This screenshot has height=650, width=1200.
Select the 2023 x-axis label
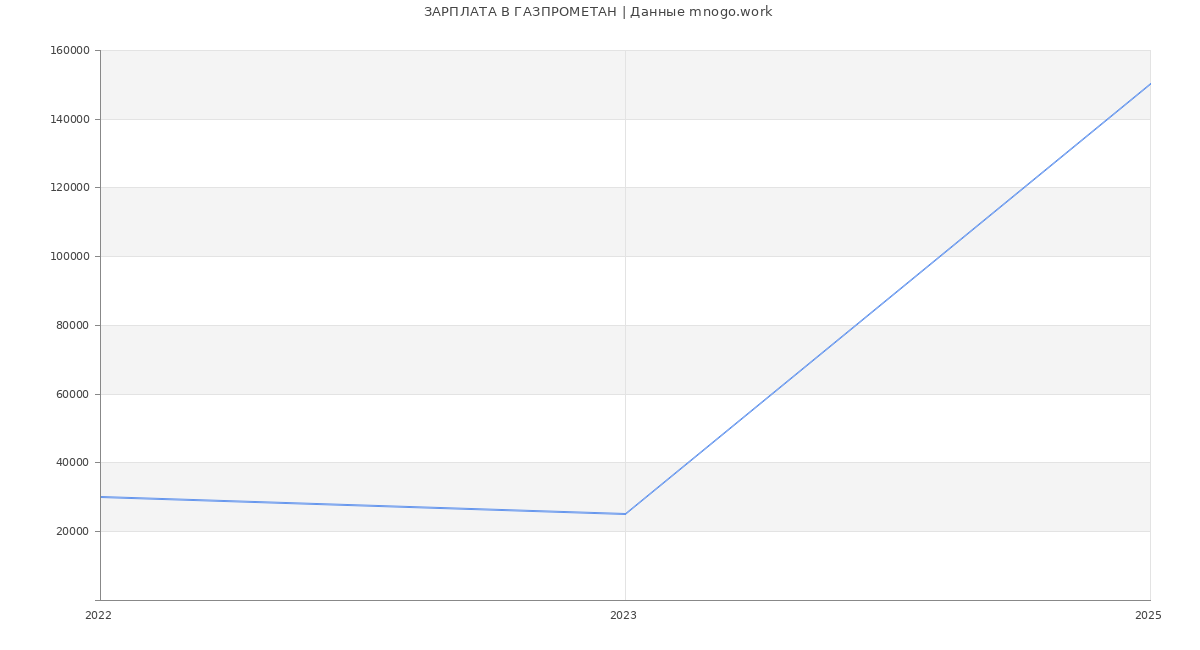[623, 616]
